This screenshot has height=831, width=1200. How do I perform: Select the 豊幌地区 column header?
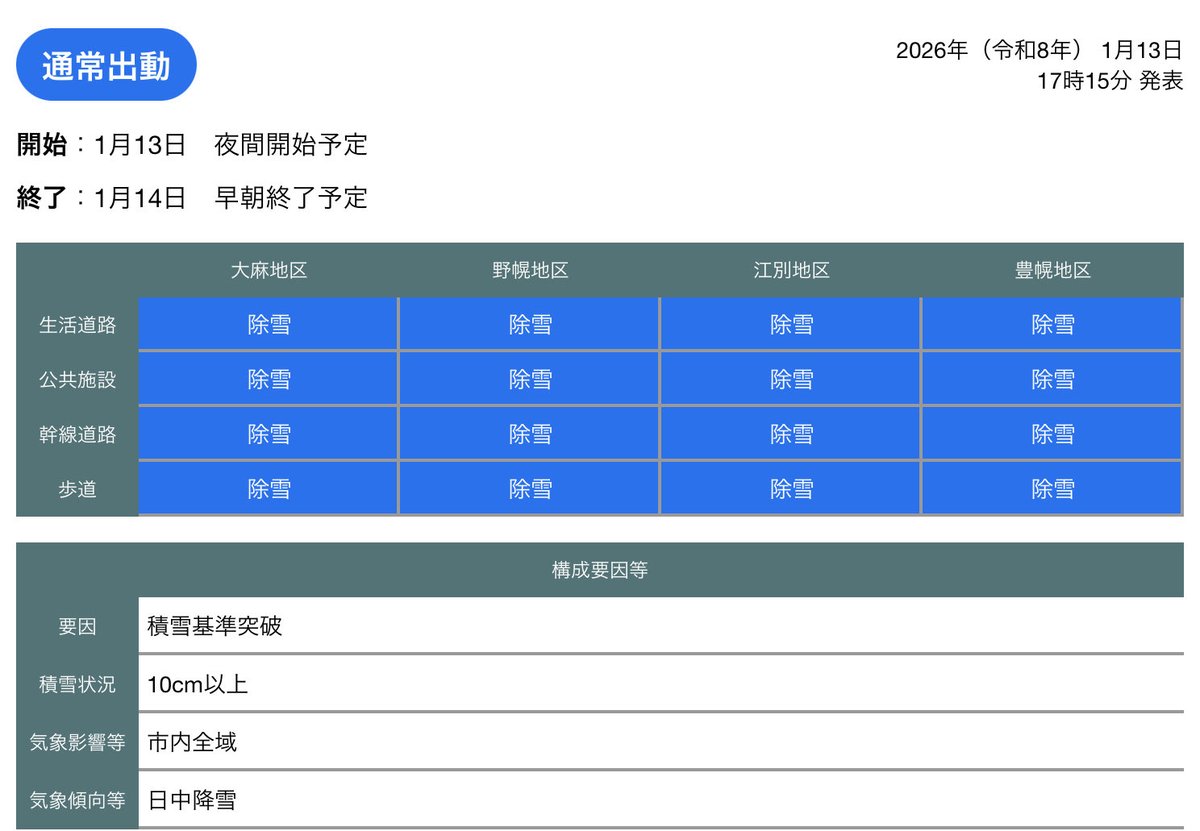pyautogui.click(x=1052, y=270)
